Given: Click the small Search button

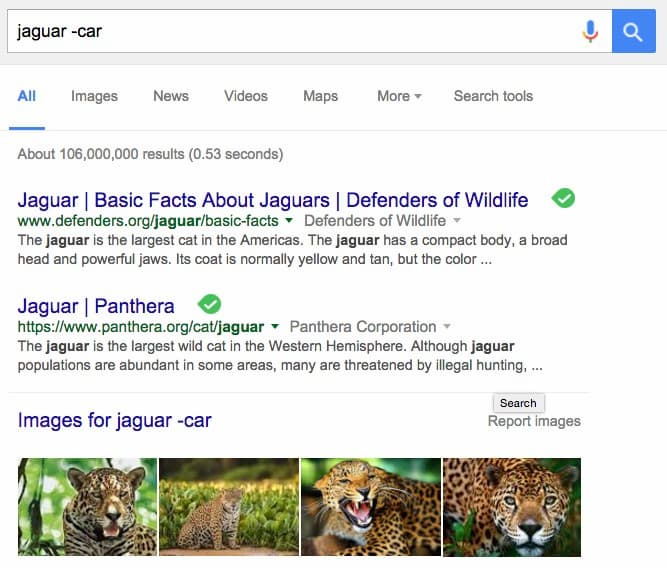Looking at the screenshot, I should 518,403.
